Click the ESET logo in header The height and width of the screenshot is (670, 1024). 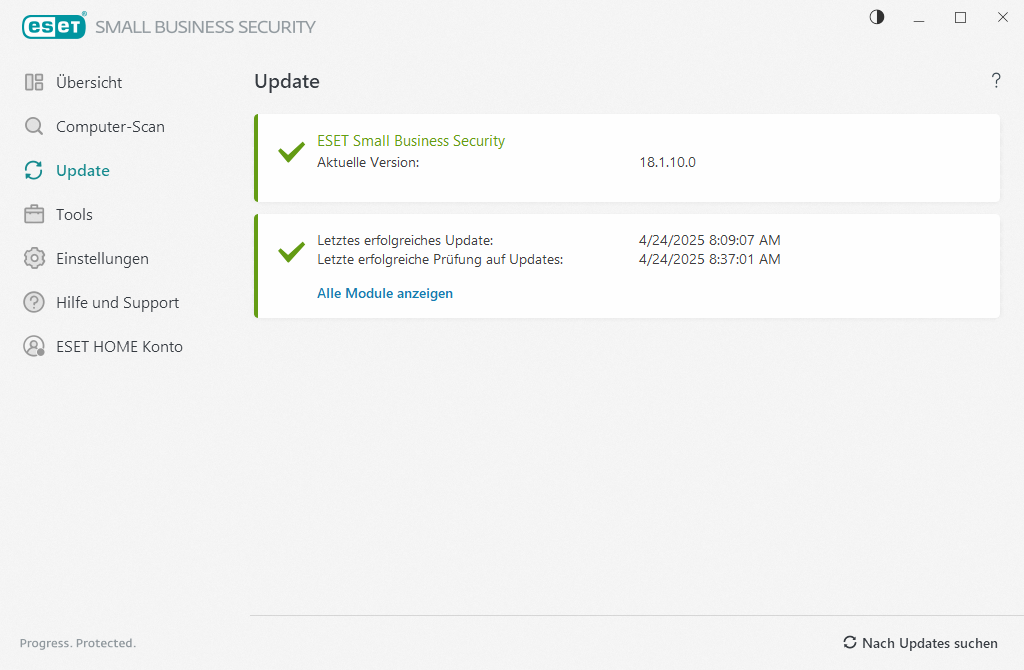click(53, 27)
